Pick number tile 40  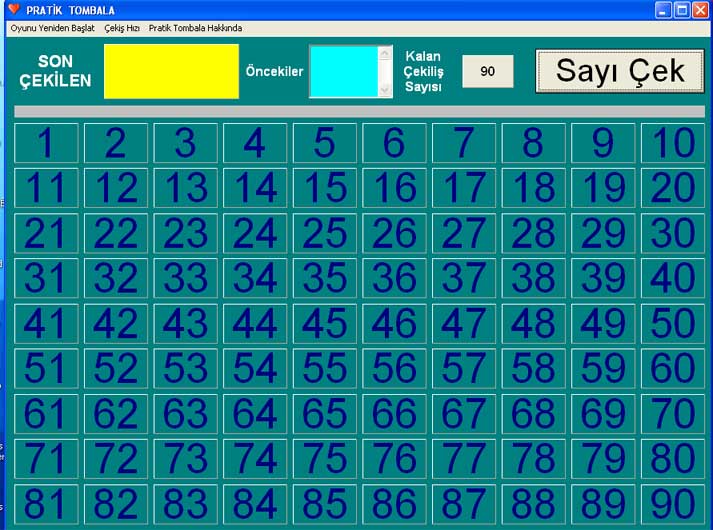click(673, 278)
